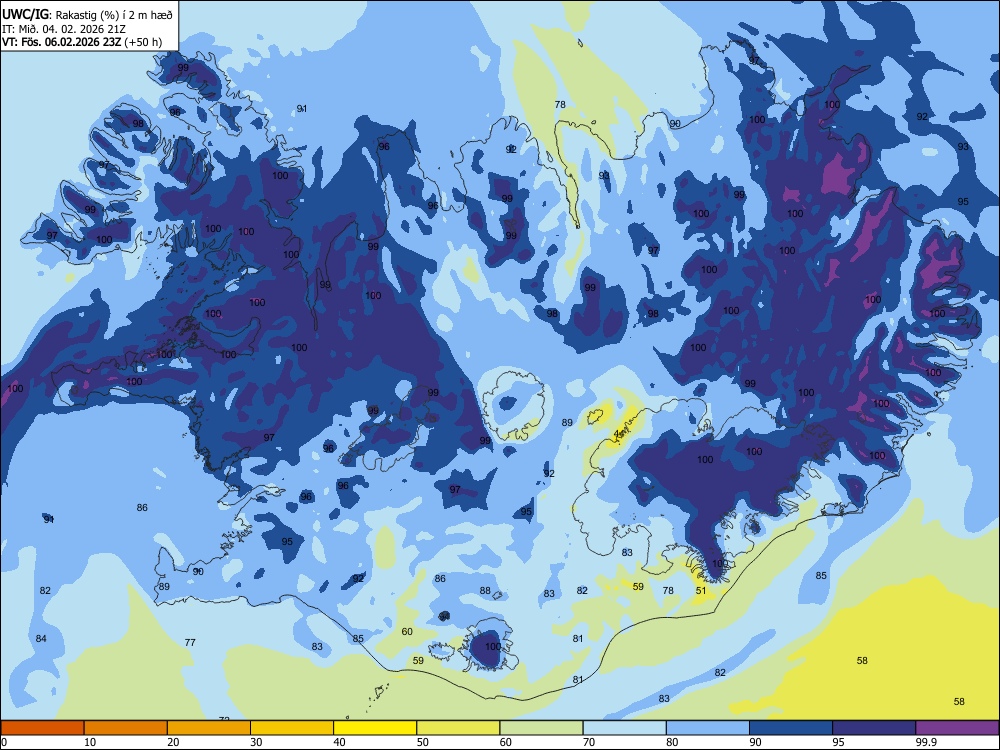Select the pale green 60–70 legend swatch
Image resolution: width=1000 pixels, height=750 pixels.
pos(541,728)
